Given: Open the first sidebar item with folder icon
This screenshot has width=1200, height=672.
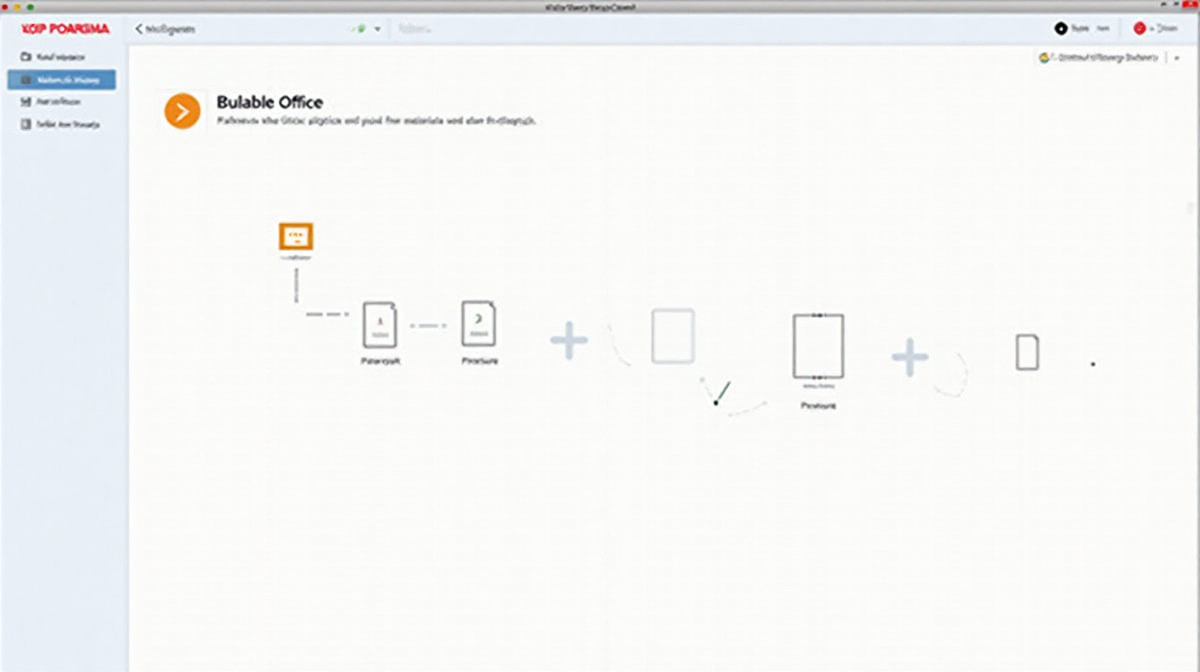Looking at the screenshot, I should coord(60,58).
